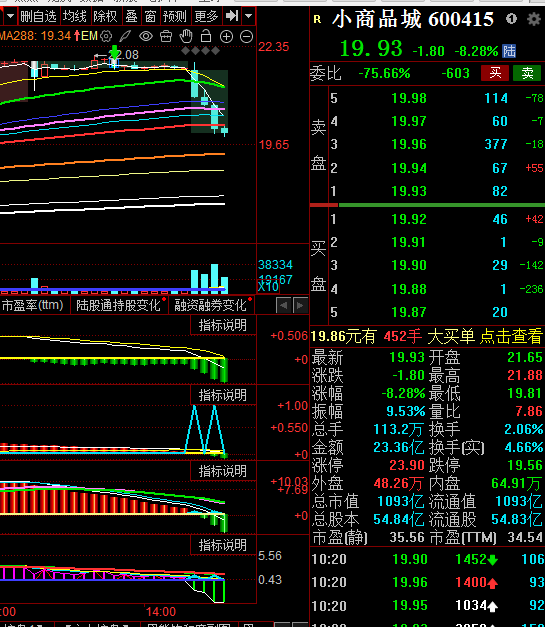Screen dimensions: 545x627
Task: Open 点击查看 large order link
Action: (x=511, y=336)
